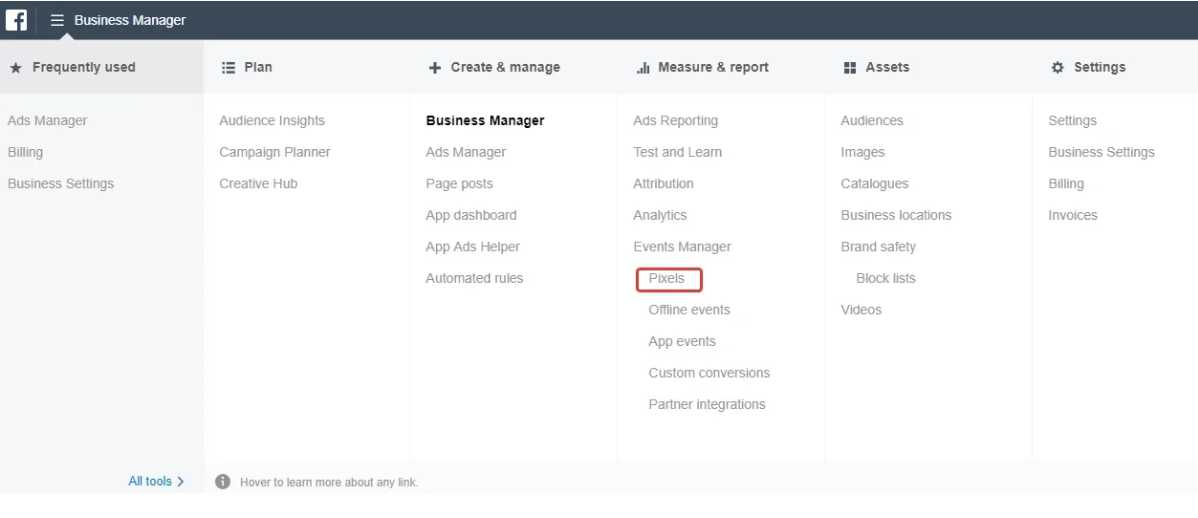
Task: Open Ads Manager under Frequently used
Action: pyautogui.click(x=47, y=121)
